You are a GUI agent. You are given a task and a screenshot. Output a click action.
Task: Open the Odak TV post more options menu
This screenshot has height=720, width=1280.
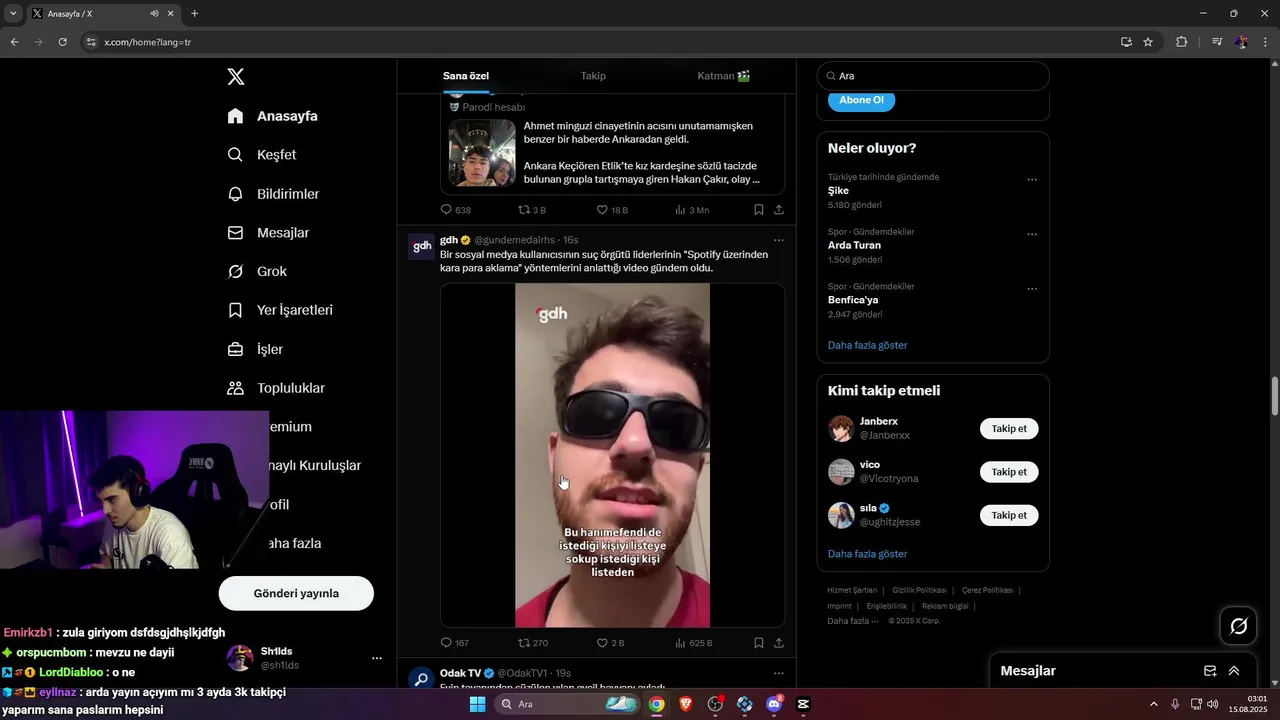(x=779, y=673)
